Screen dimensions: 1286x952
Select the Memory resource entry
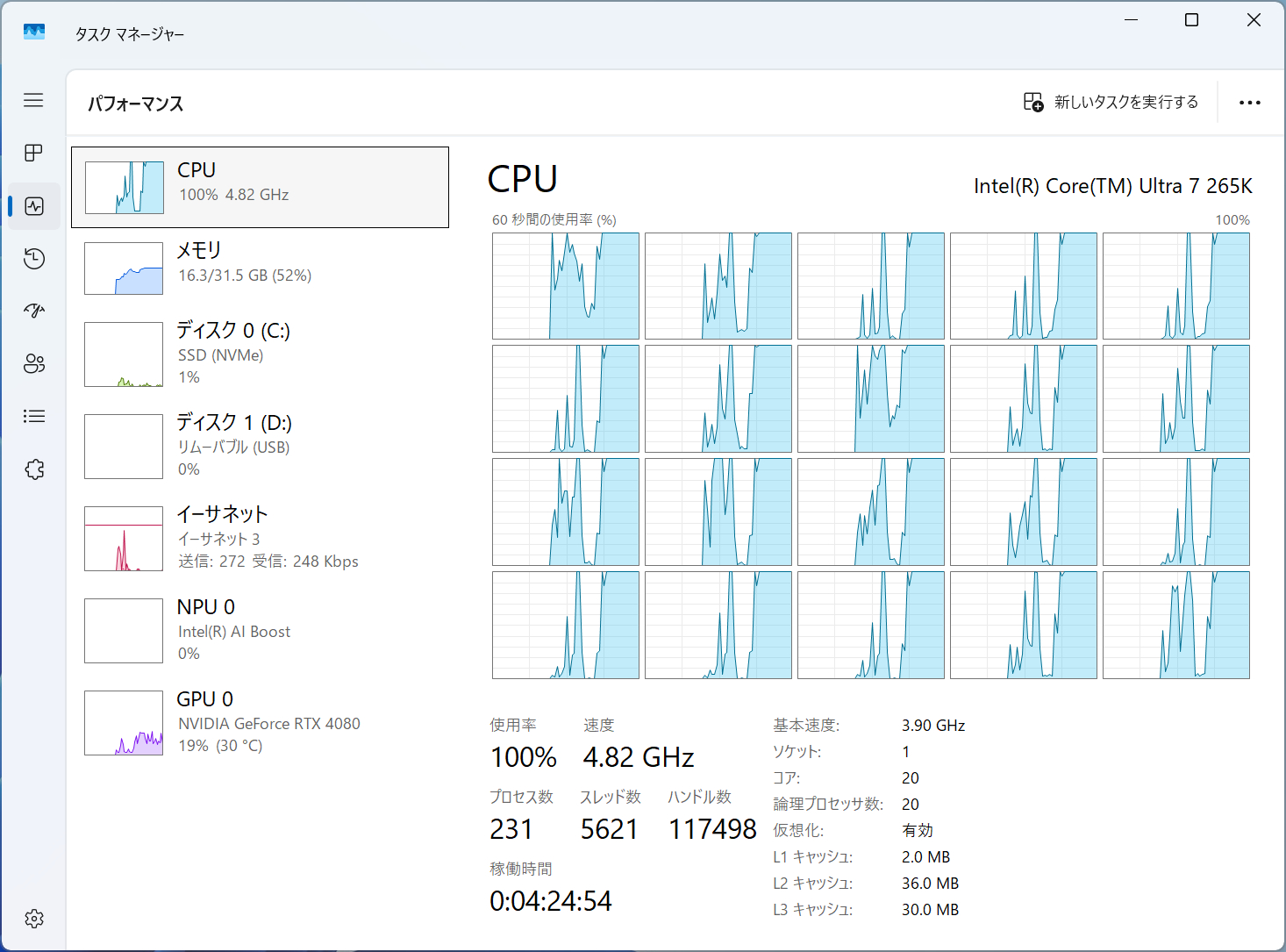pyautogui.click(x=260, y=268)
